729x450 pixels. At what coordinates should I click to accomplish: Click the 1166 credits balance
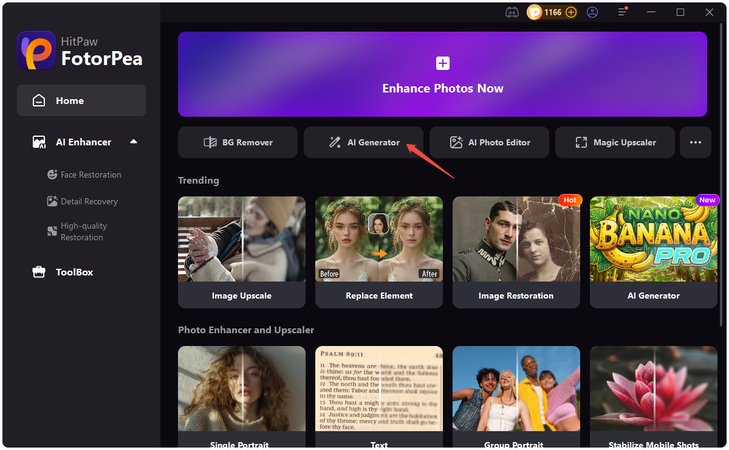(x=553, y=13)
